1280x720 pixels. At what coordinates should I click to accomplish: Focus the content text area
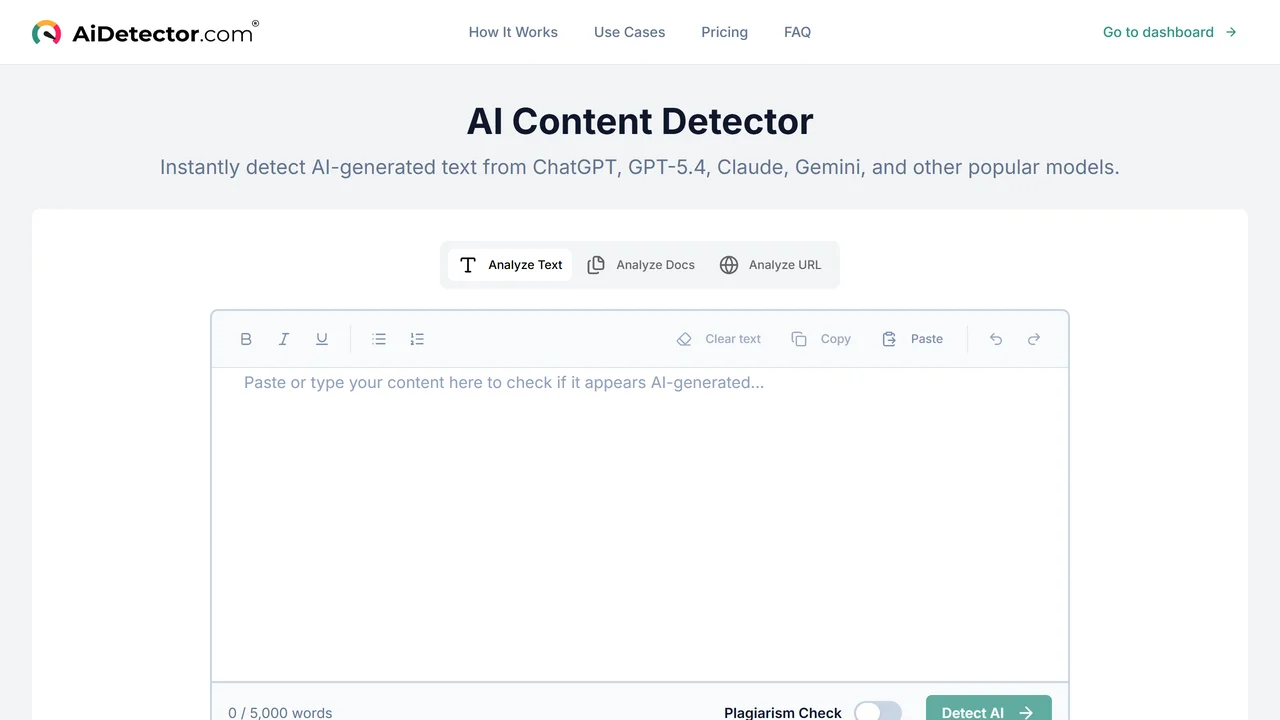click(x=640, y=525)
